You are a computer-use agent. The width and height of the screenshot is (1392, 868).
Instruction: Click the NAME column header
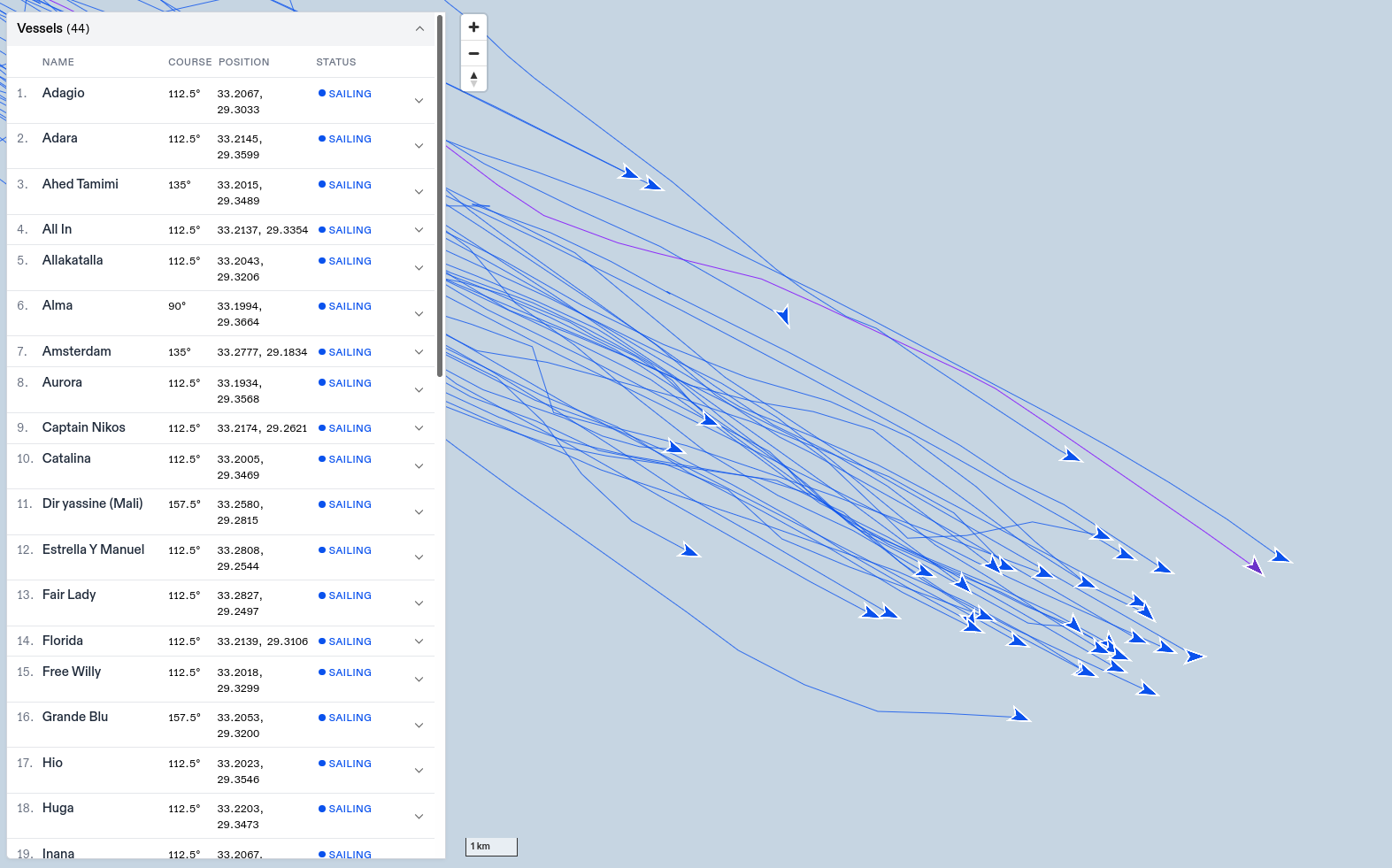pos(58,62)
